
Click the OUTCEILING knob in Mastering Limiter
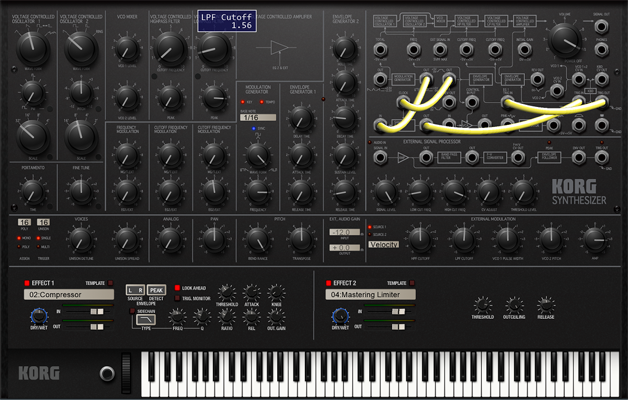514,306
